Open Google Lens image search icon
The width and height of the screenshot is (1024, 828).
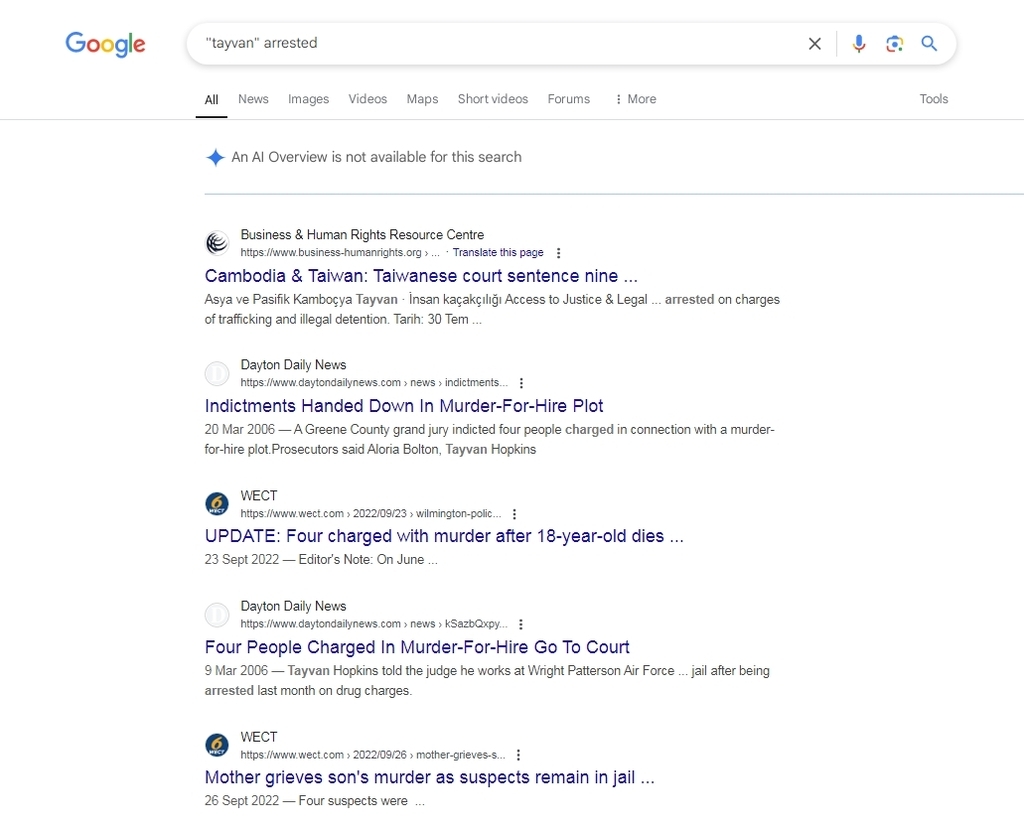click(x=894, y=44)
